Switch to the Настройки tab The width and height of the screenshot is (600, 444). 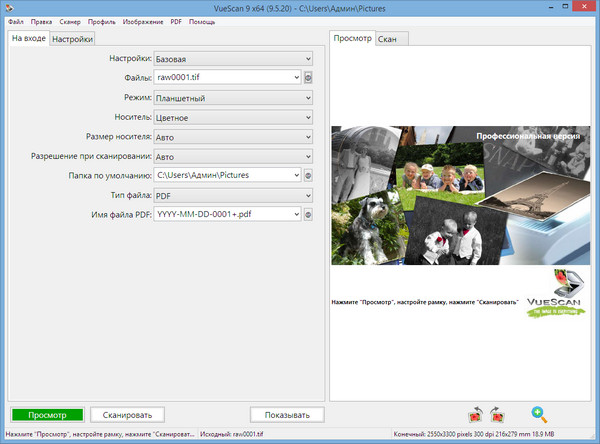pyautogui.click(x=73, y=39)
